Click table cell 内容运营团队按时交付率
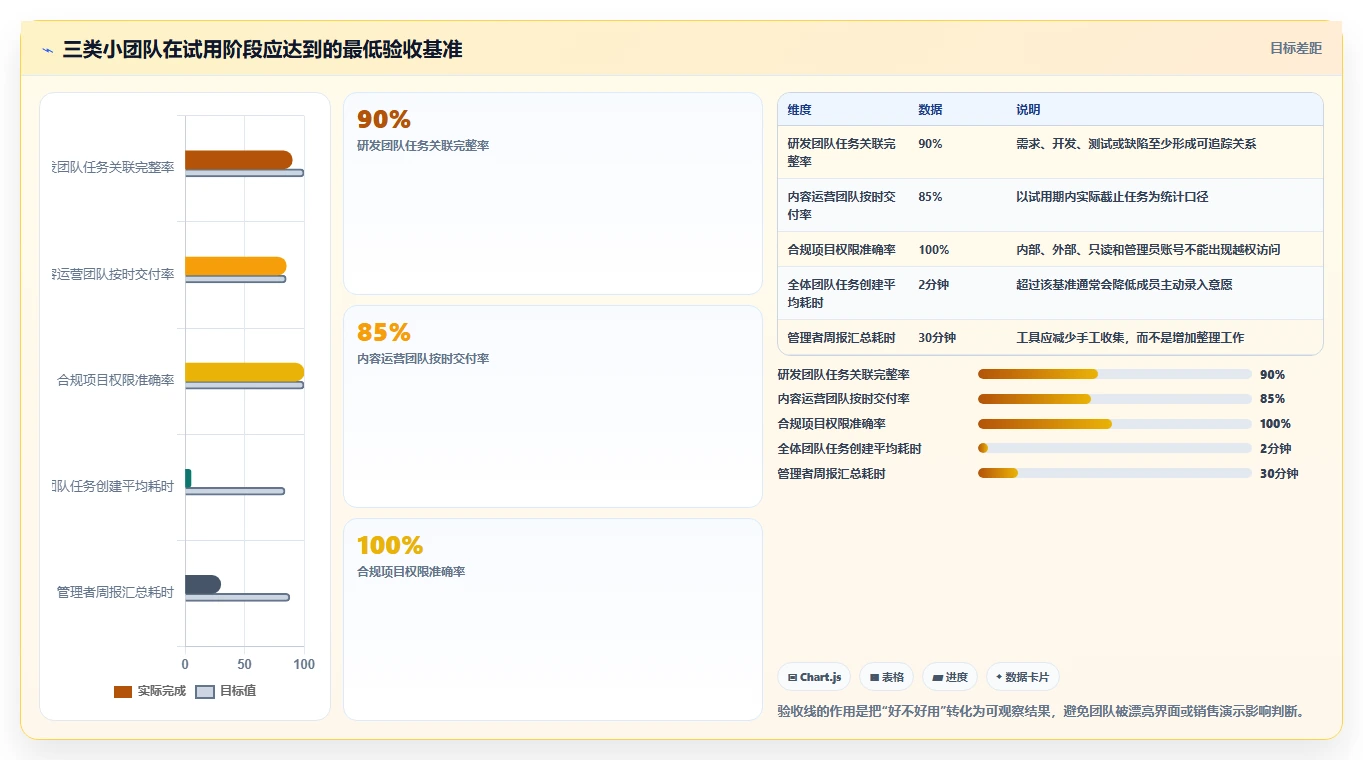 click(842, 205)
